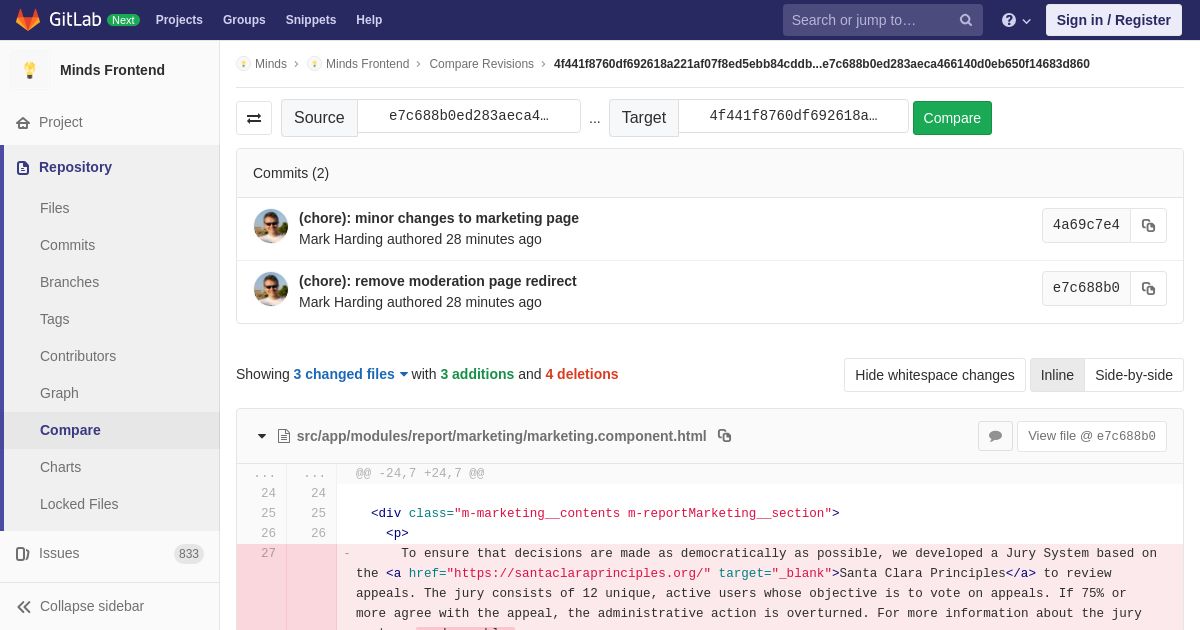Open Branches in repository sidebar
This screenshot has width=1200, height=630.
tap(69, 282)
